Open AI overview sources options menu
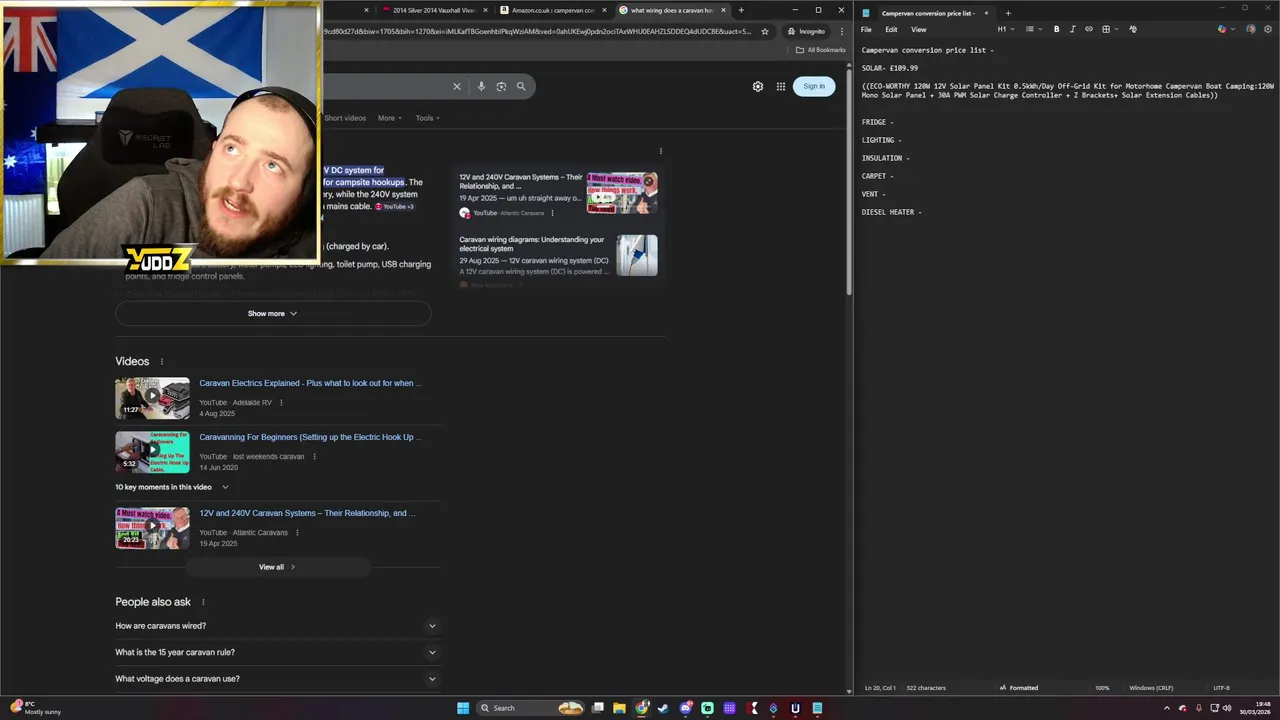 point(660,151)
